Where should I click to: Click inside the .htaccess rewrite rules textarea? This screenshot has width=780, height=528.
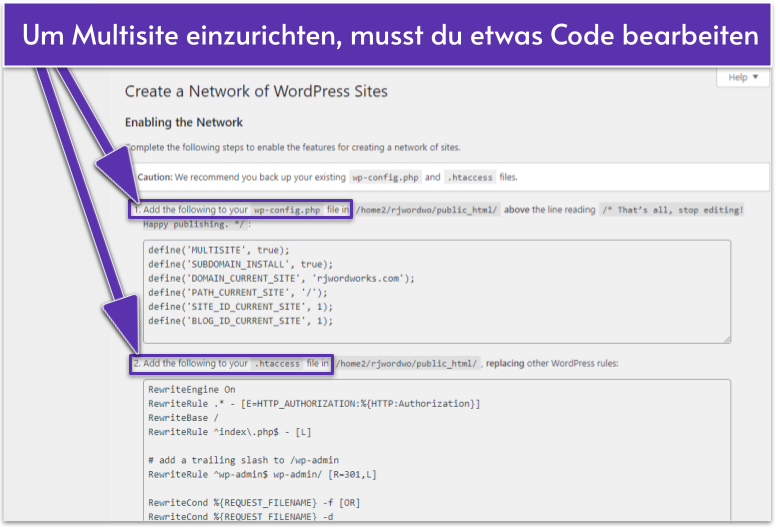click(437, 450)
